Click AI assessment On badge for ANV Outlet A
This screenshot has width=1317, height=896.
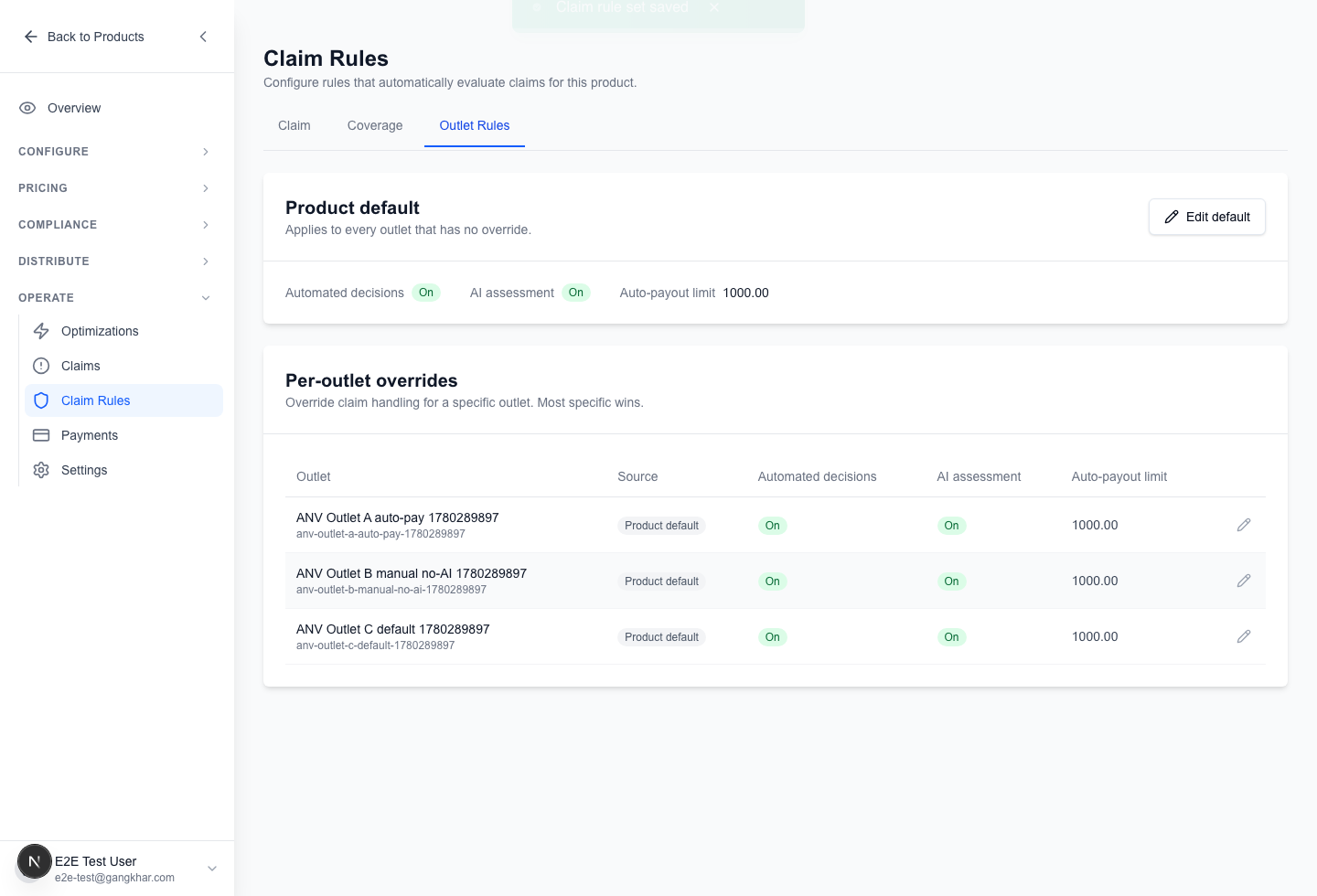952,526
